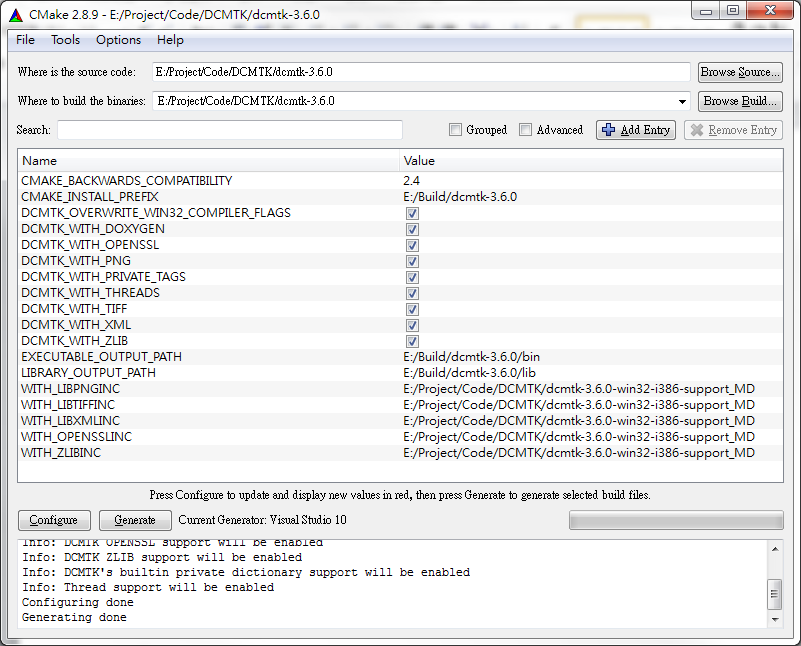Toggle DCMTK_WITH_PNG checkbox
801x646 pixels.
click(412, 261)
